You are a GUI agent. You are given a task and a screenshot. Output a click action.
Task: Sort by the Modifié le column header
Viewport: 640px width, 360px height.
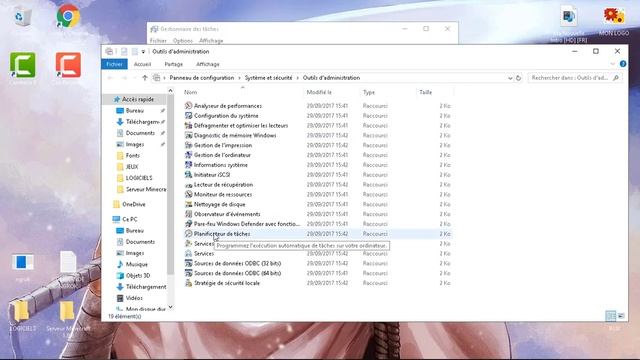[319, 92]
